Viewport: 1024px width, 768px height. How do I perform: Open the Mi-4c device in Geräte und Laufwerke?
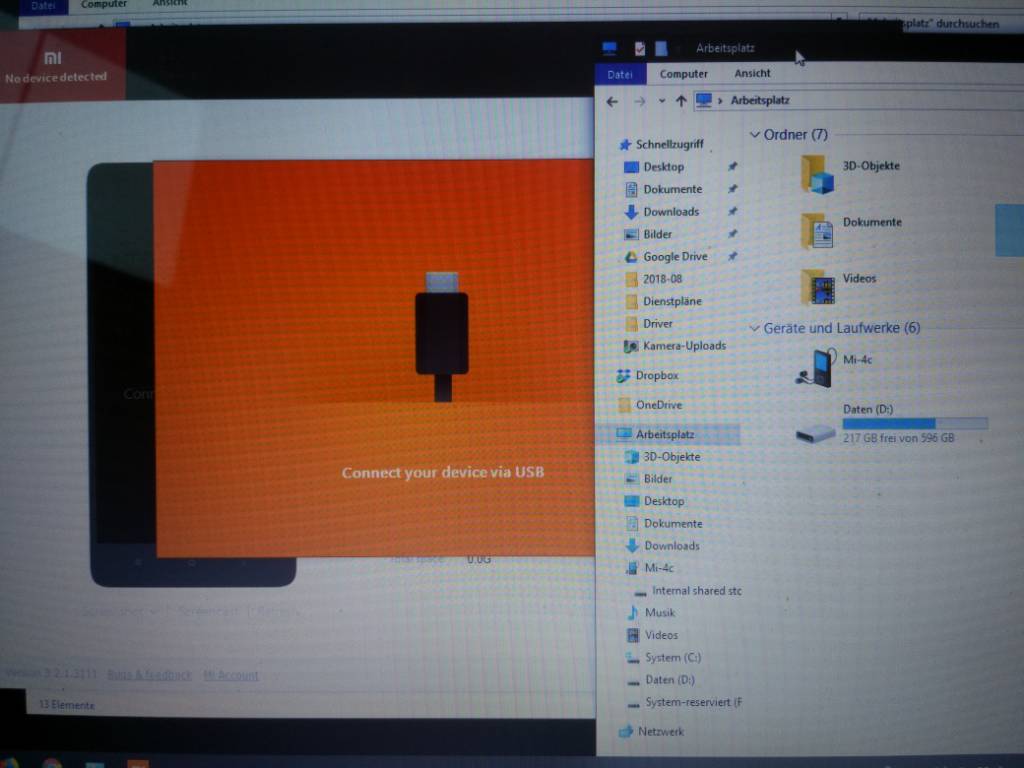point(818,367)
